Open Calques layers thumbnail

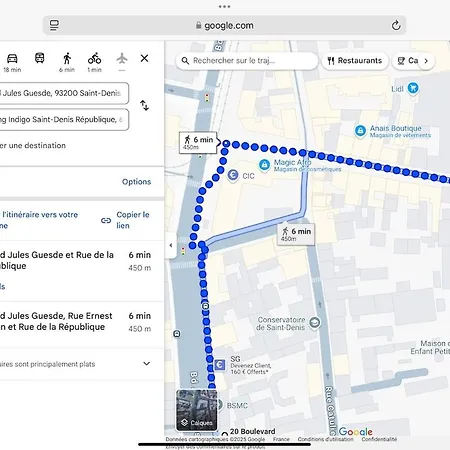tap(197, 410)
